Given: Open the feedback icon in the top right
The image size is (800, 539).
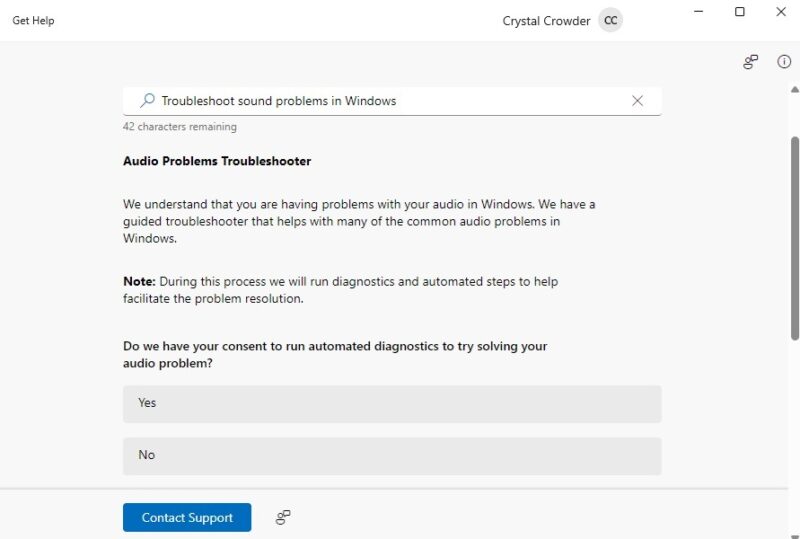Looking at the screenshot, I should tap(751, 62).
